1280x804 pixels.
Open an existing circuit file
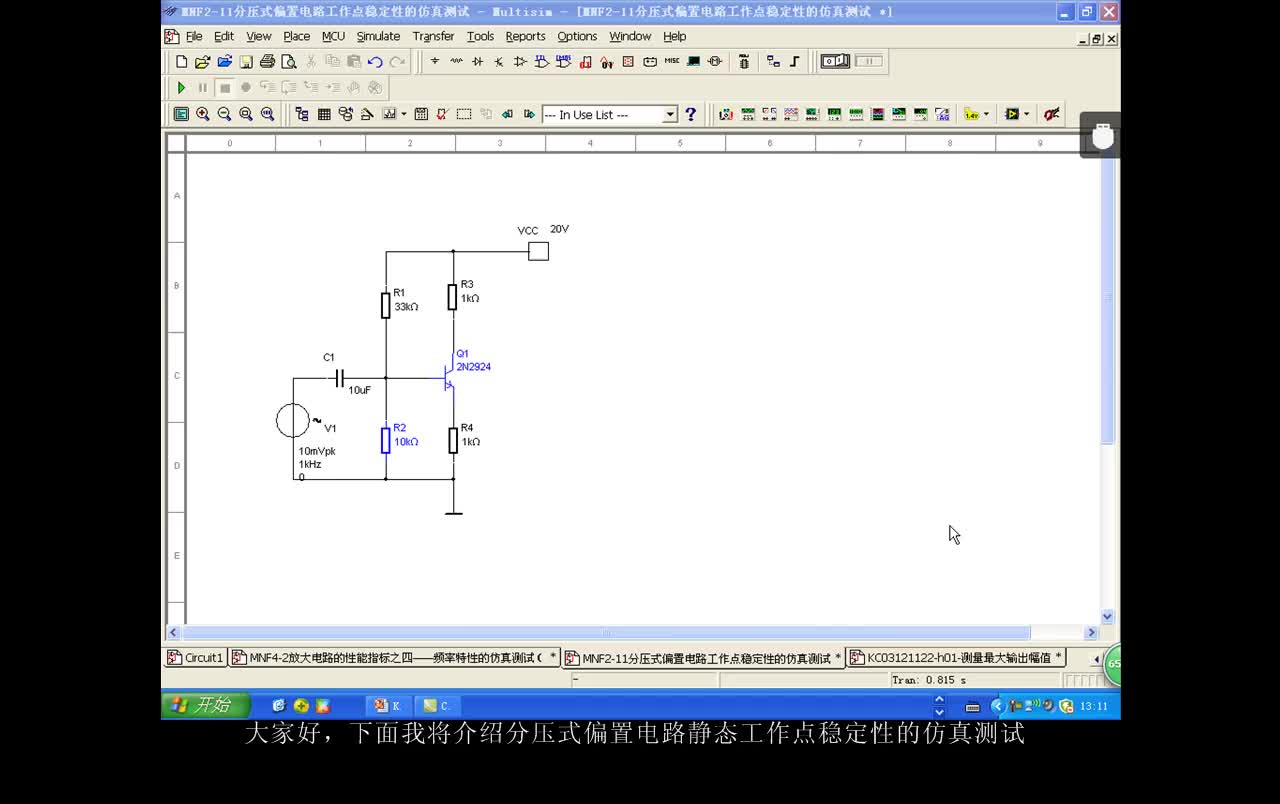202,62
